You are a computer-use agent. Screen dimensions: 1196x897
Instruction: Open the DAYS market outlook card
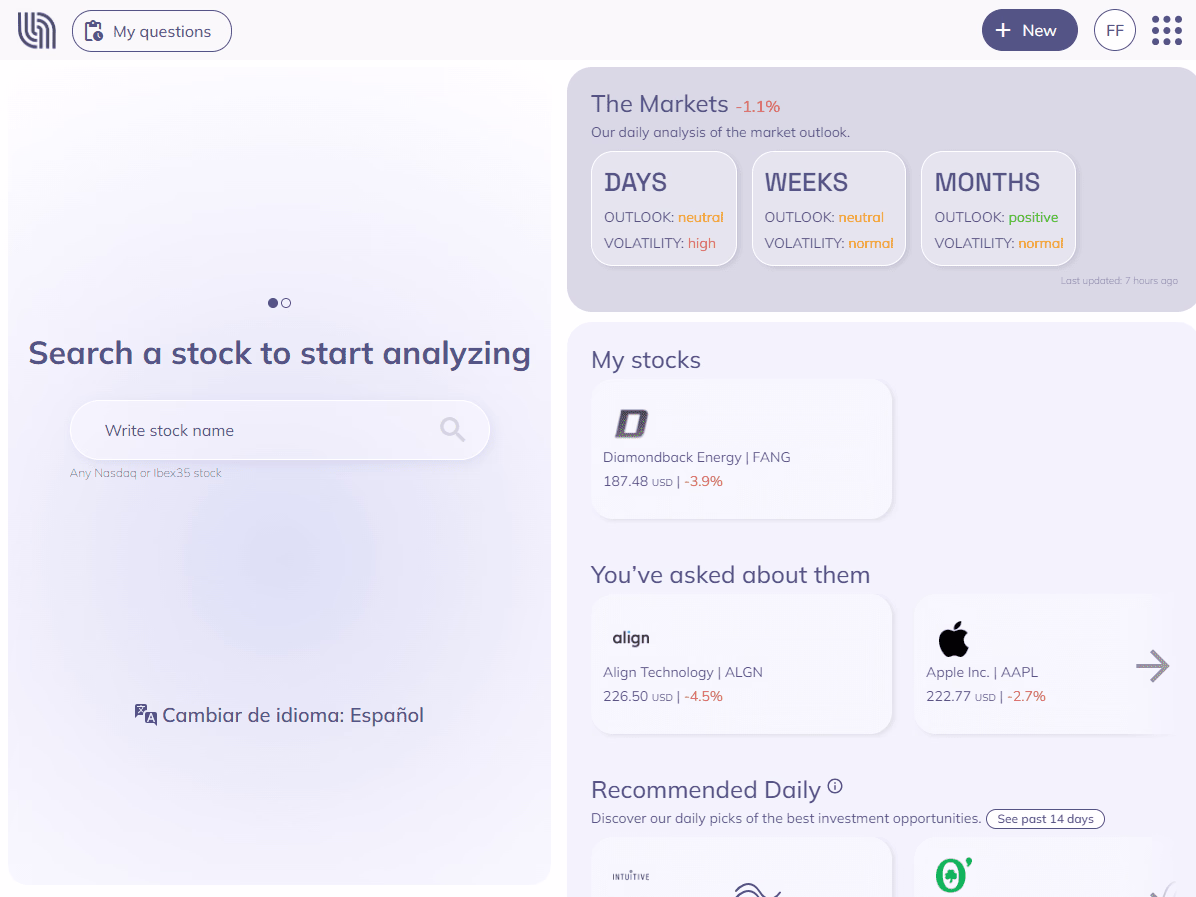664,209
